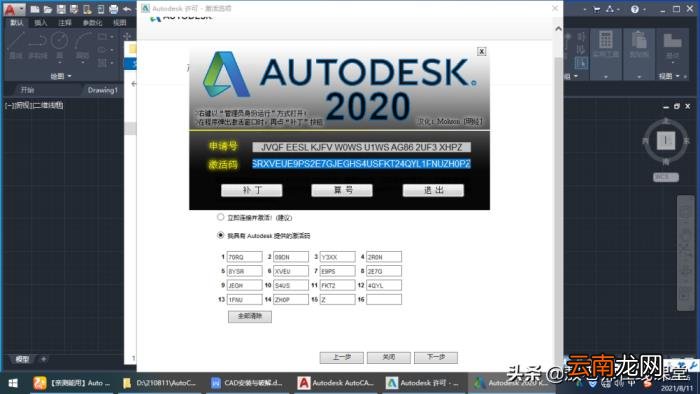Click the 算号 button in the keygen
This screenshot has width=700, height=394.
[x=342, y=190]
